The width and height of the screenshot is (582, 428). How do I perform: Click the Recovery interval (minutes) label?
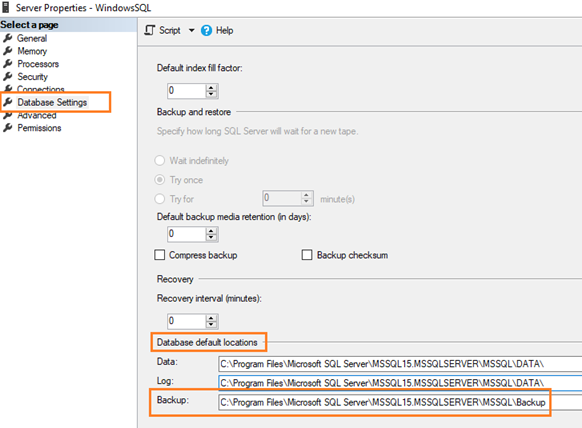[x=209, y=298]
